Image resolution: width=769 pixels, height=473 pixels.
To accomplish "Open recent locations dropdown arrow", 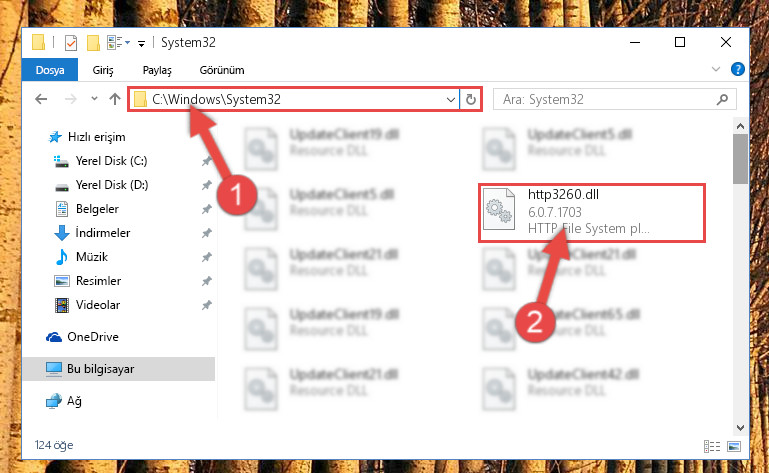I will pos(94,99).
